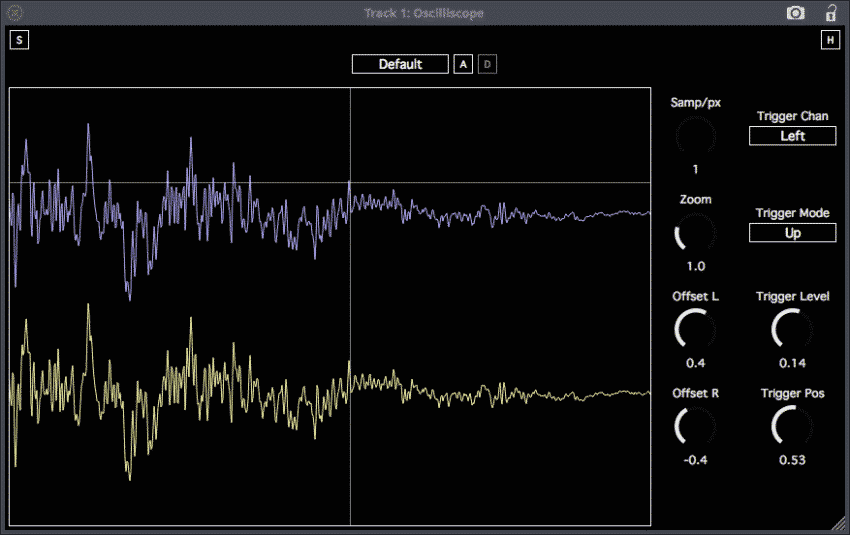
Task: Open the Default preset selector
Action: click(400, 64)
